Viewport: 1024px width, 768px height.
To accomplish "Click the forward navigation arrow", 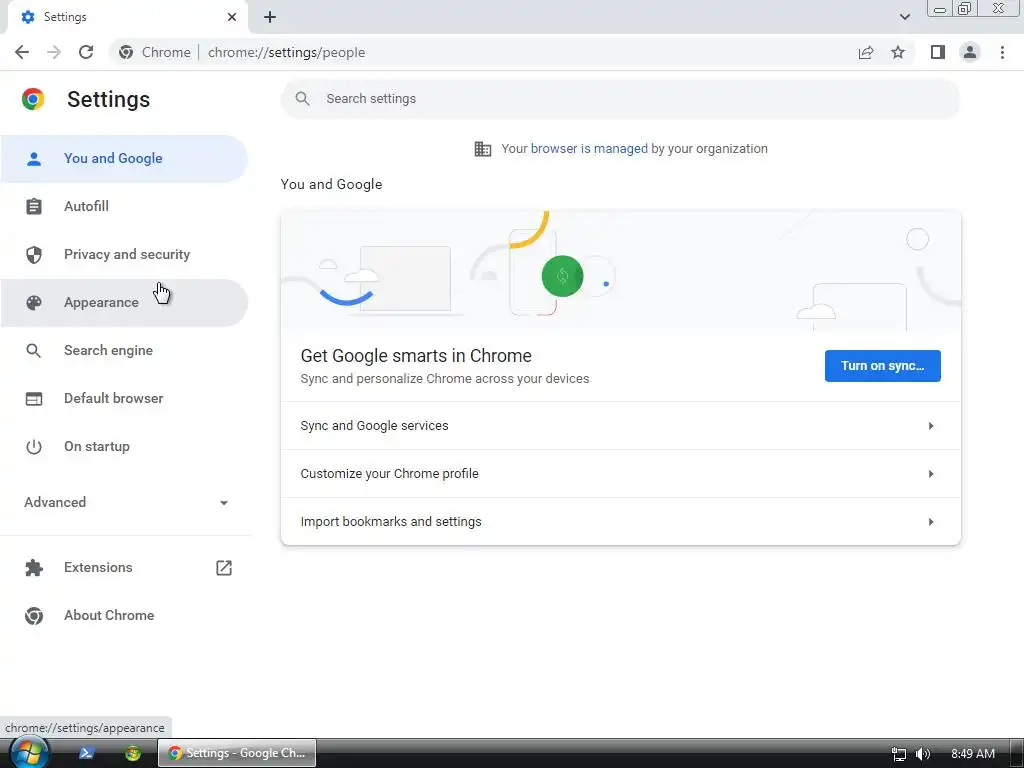I will click(x=54, y=52).
